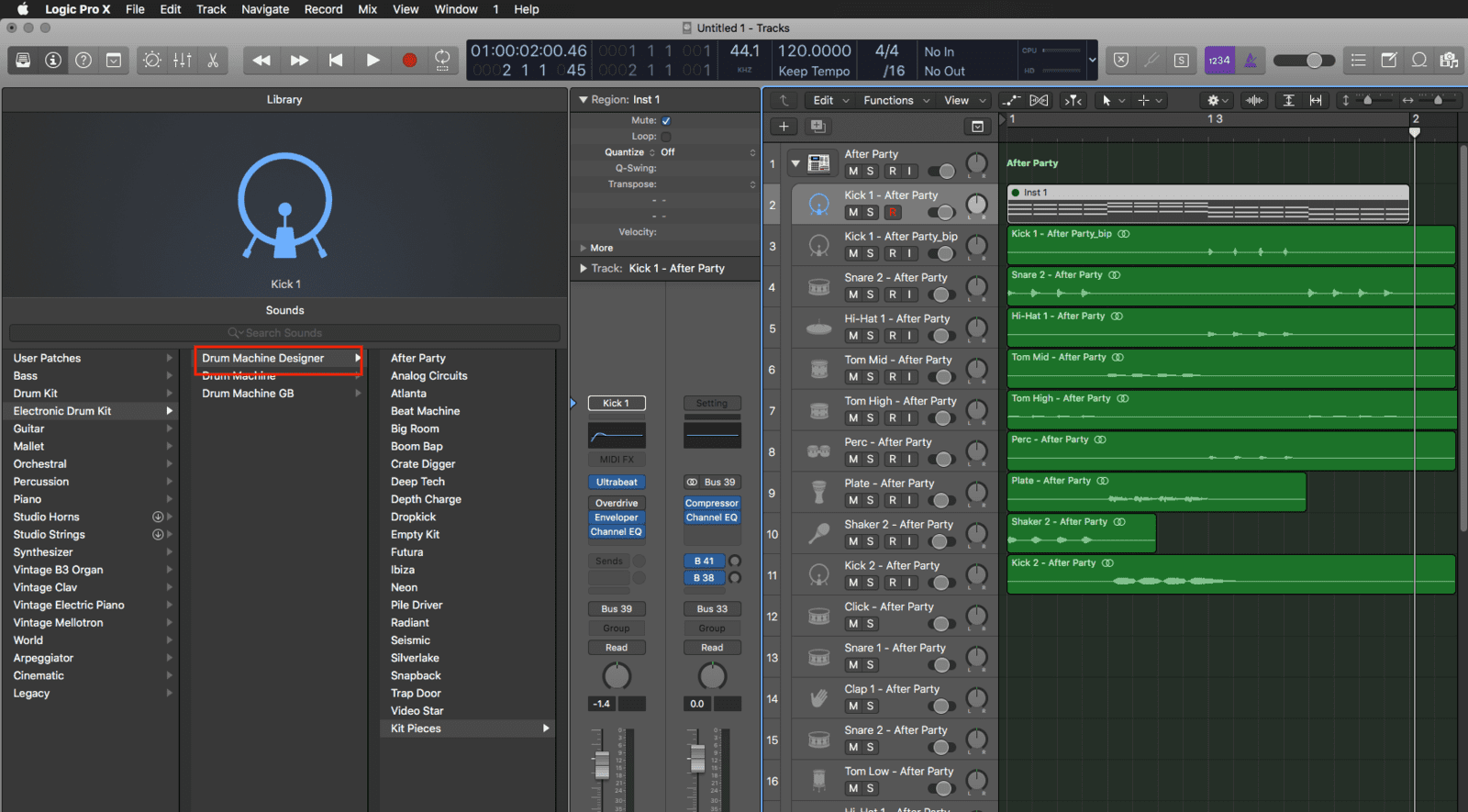Select the Deep Tech patch

coord(417,482)
